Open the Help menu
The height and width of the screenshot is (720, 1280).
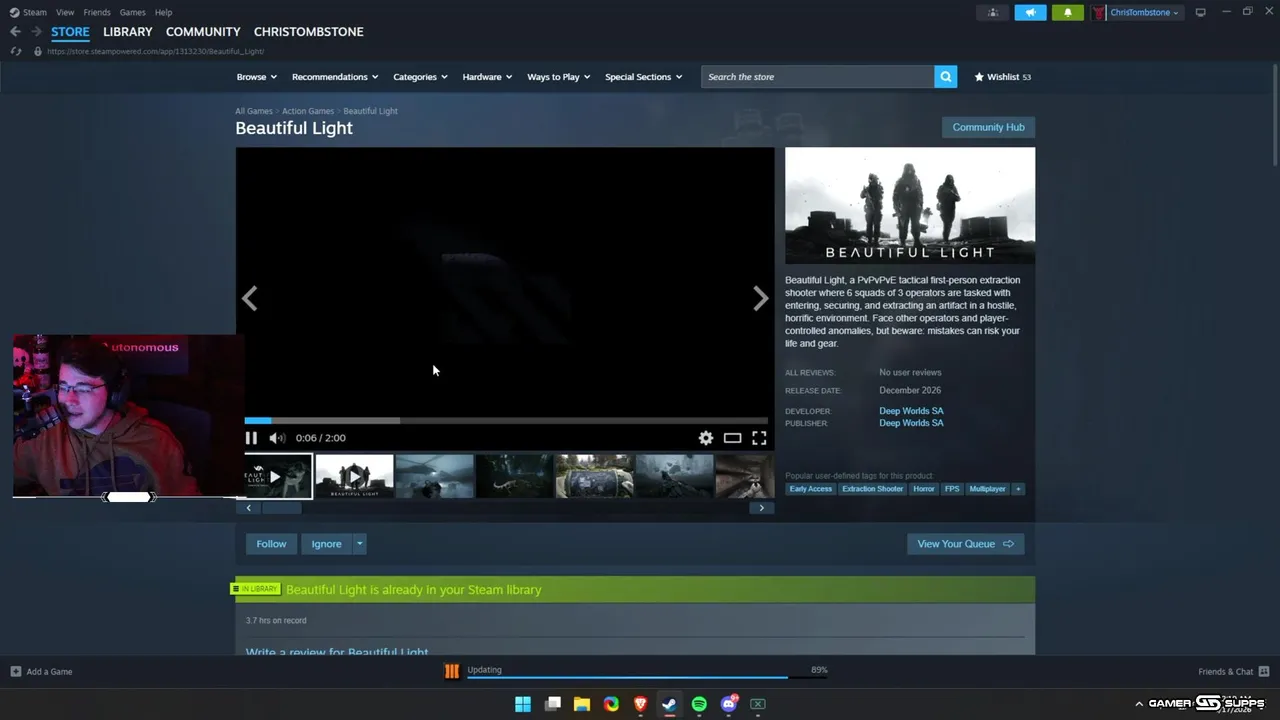[x=163, y=12]
